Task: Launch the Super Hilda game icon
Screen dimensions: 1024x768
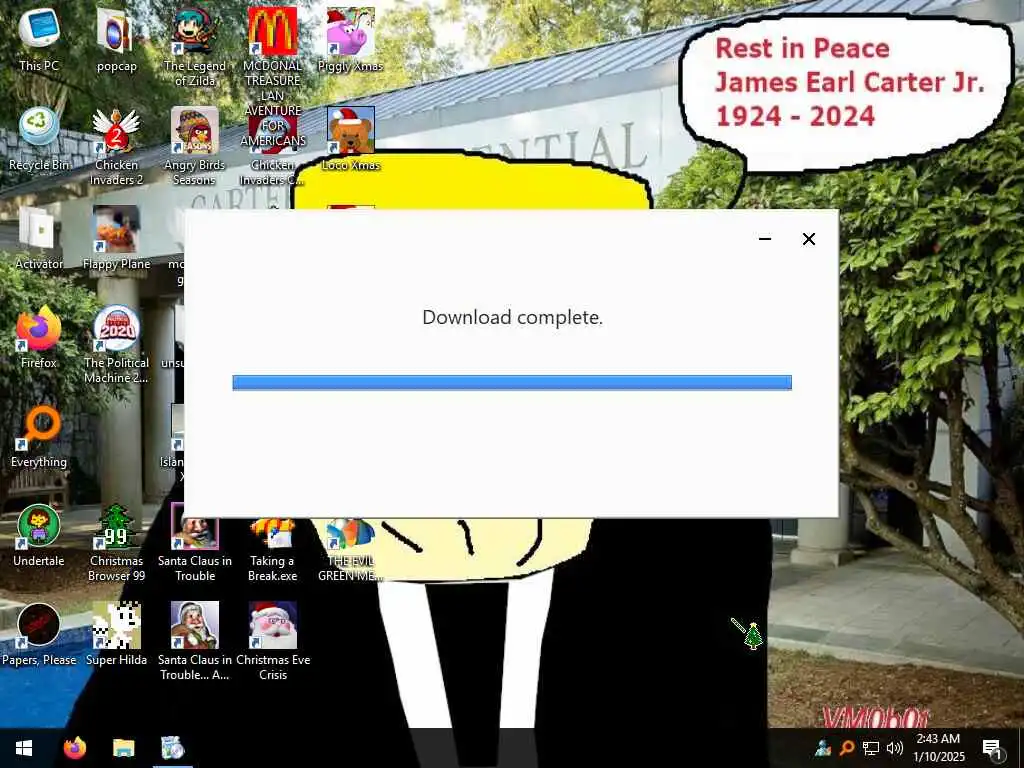Action: 116,635
